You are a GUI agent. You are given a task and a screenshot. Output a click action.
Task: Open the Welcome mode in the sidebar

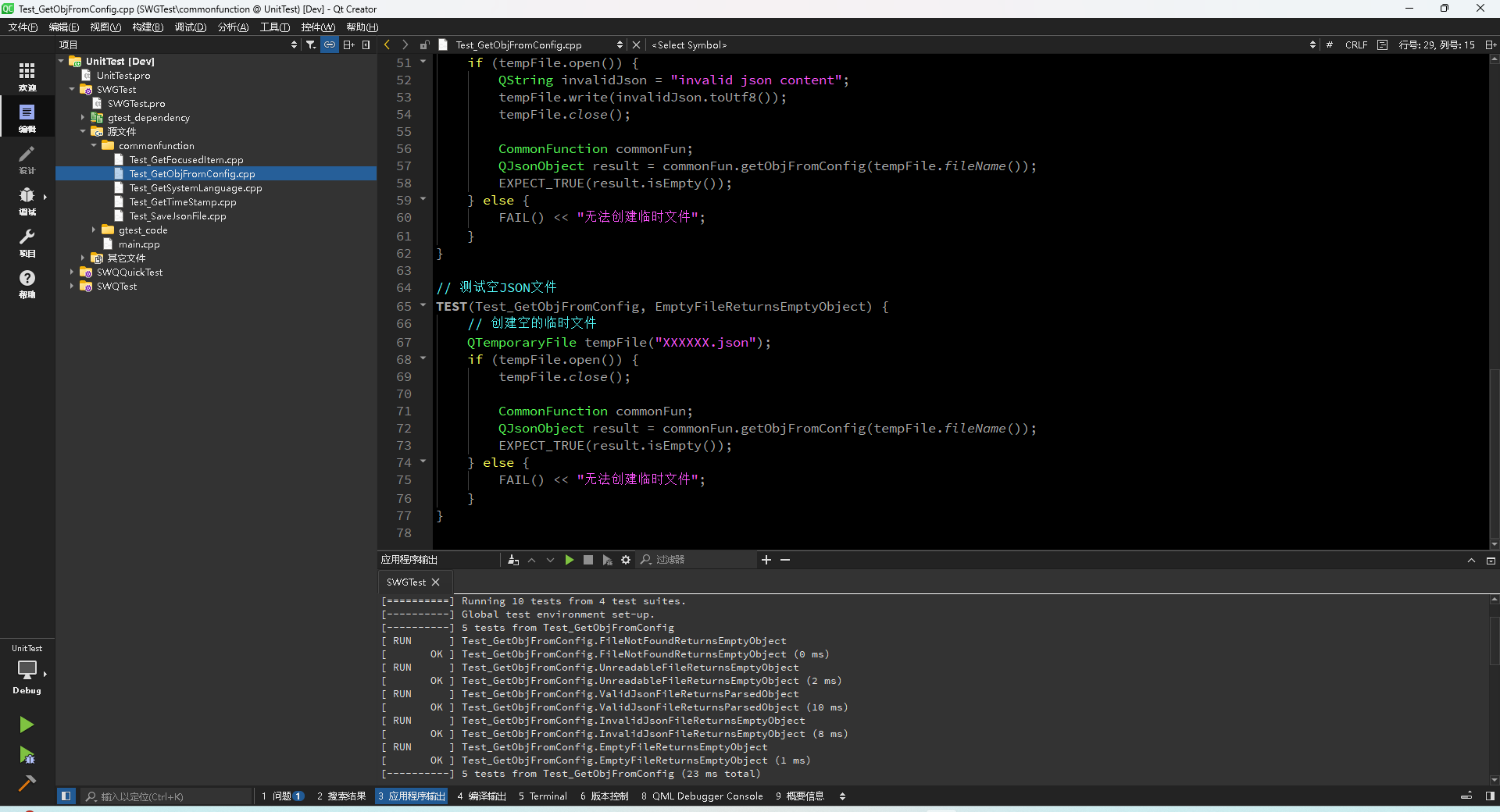27,76
